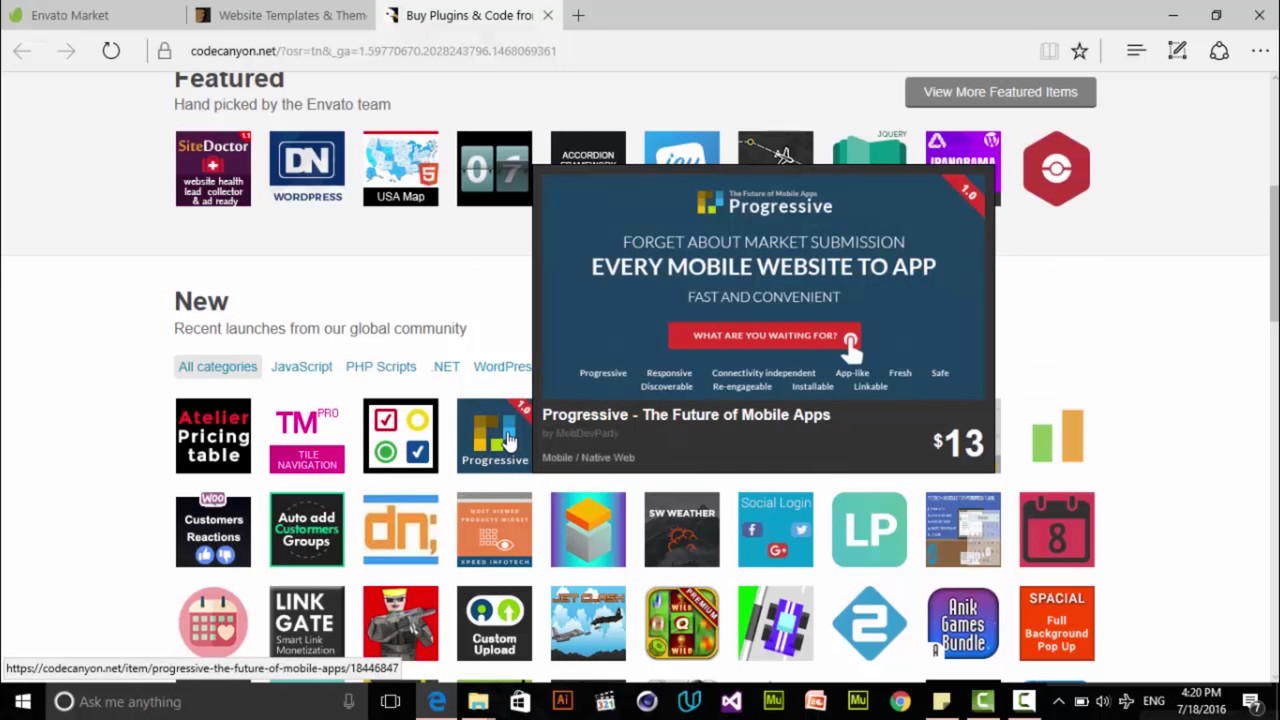Refresh the current page
This screenshot has height=720, width=1280.
click(x=111, y=51)
